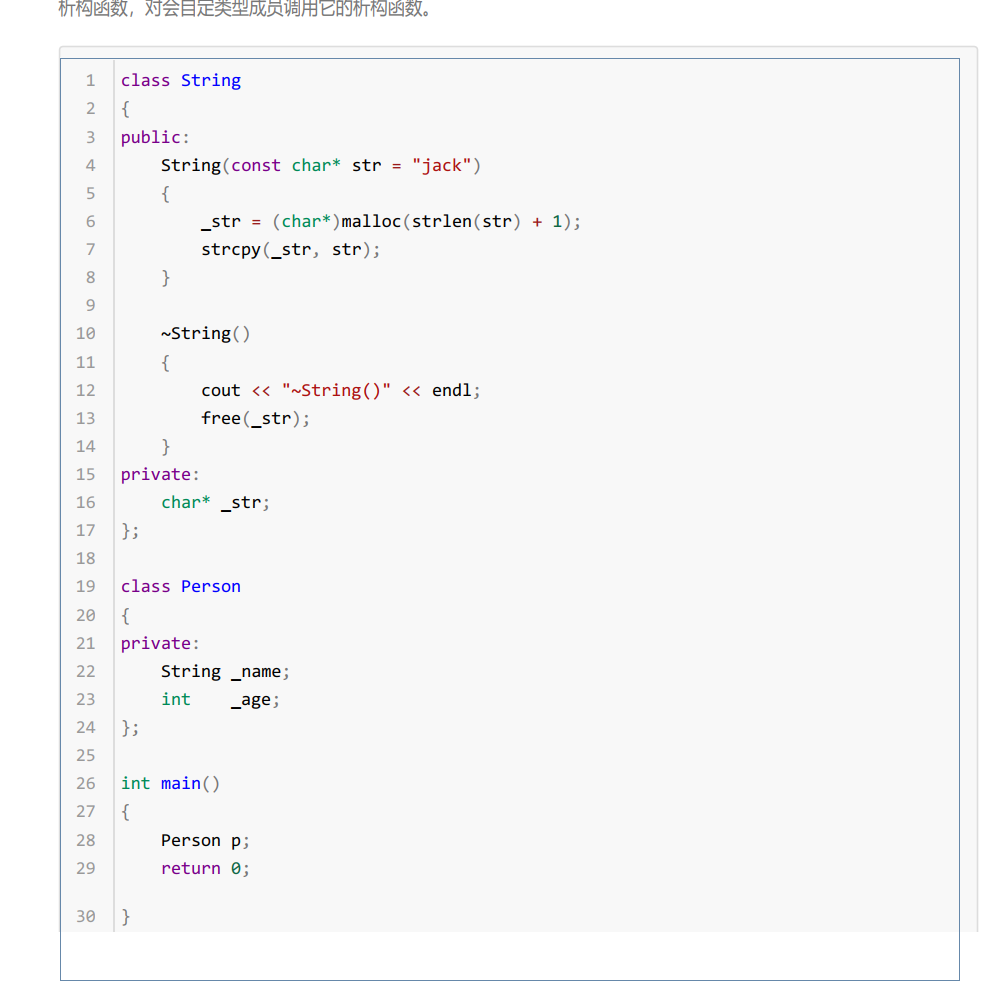Click the 'private:' keyword on line 15

[x=160, y=474]
